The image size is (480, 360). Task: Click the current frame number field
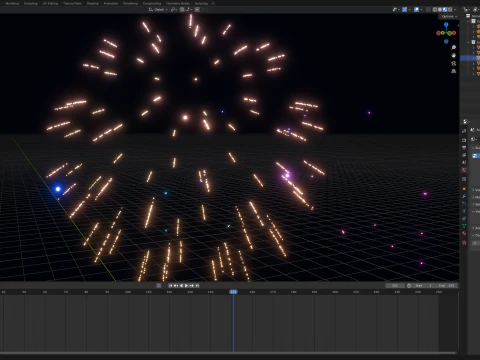pyautogui.click(x=395, y=285)
